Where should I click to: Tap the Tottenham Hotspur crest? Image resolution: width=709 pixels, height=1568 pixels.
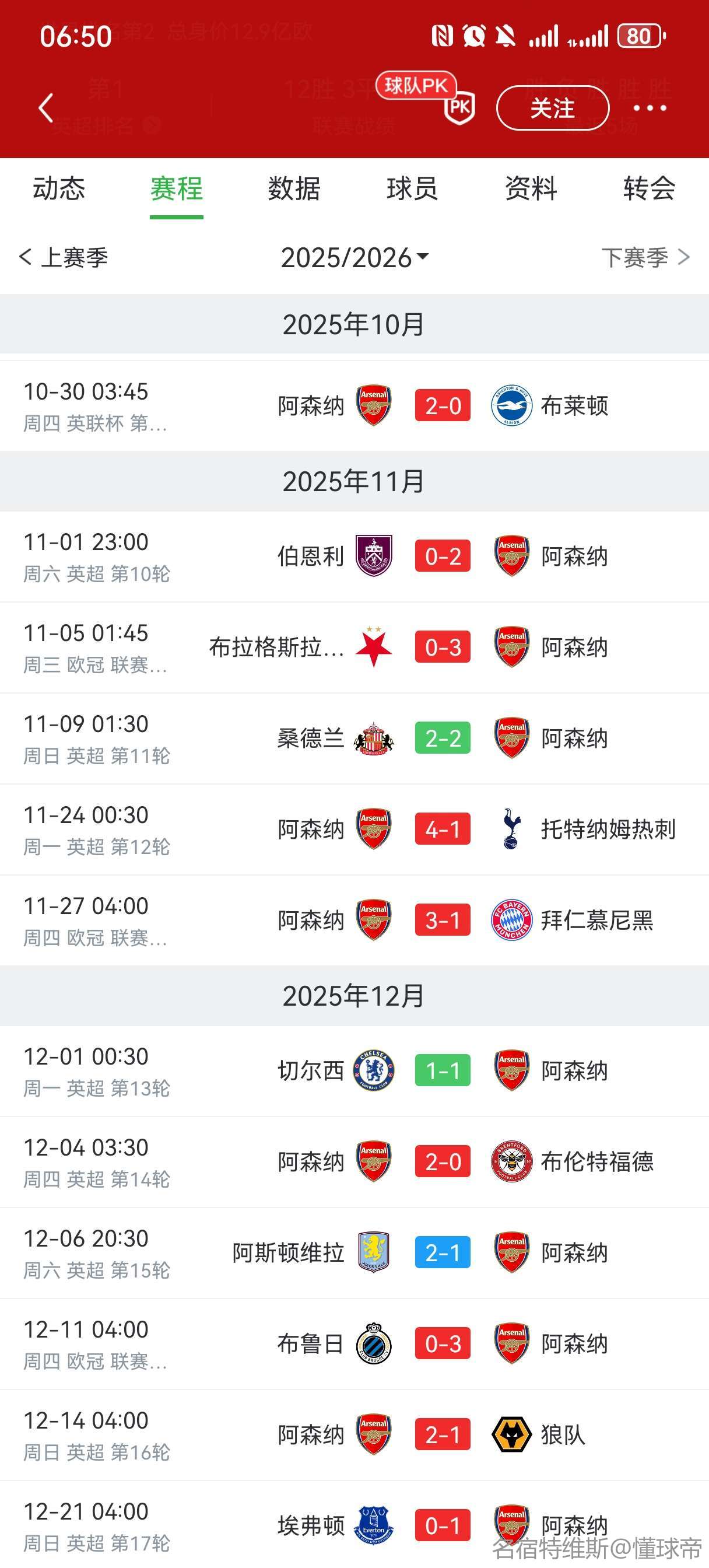(x=511, y=829)
